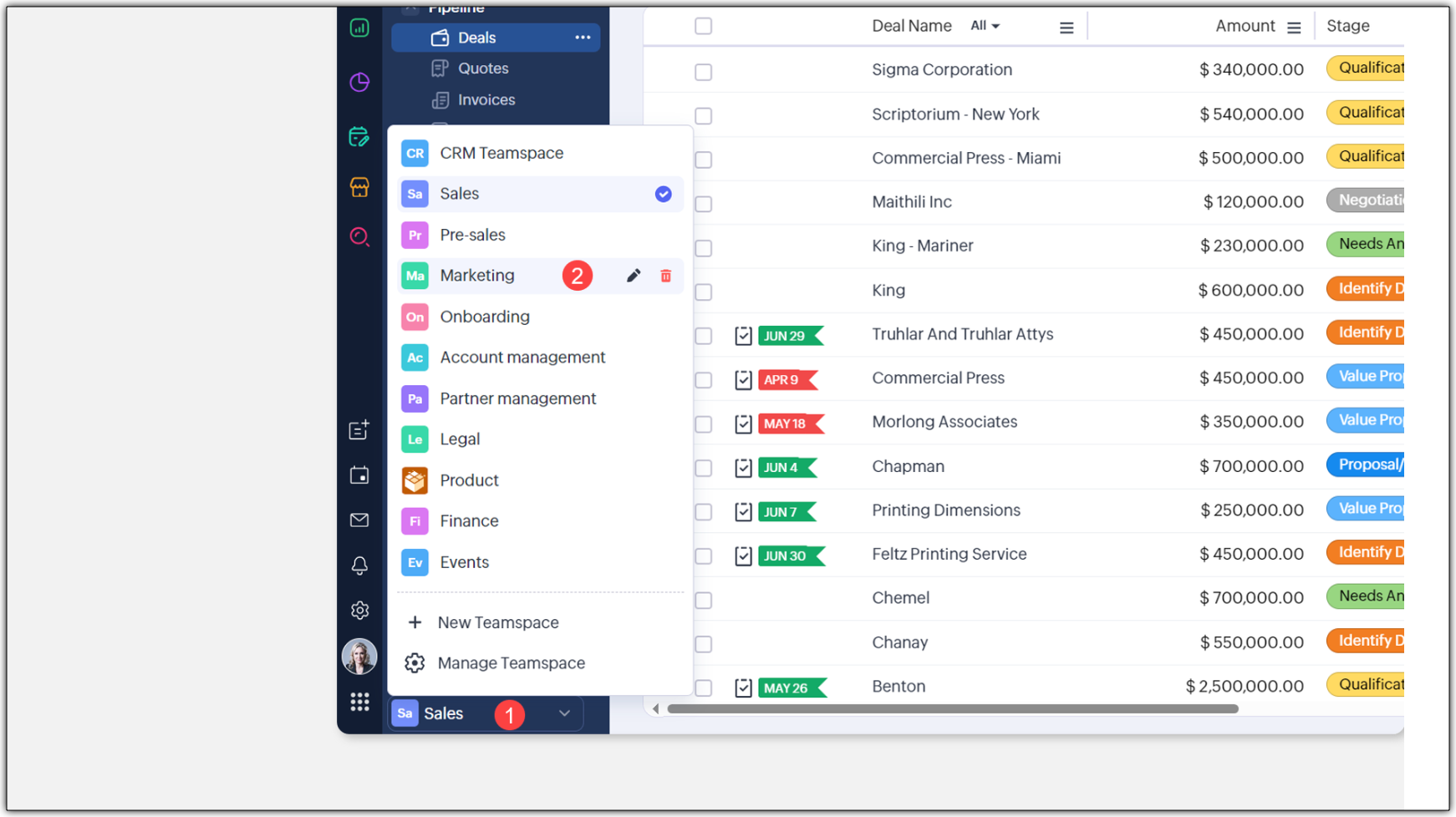
Task: Switch to the Finance teamspace
Action: pos(469,521)
